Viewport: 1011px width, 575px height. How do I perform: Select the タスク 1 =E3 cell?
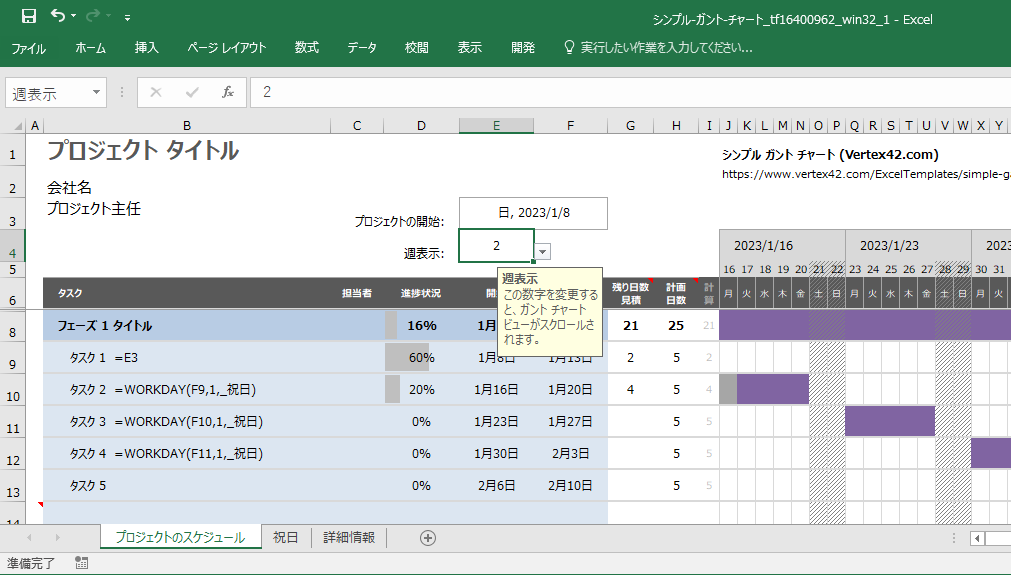[187, 358]
